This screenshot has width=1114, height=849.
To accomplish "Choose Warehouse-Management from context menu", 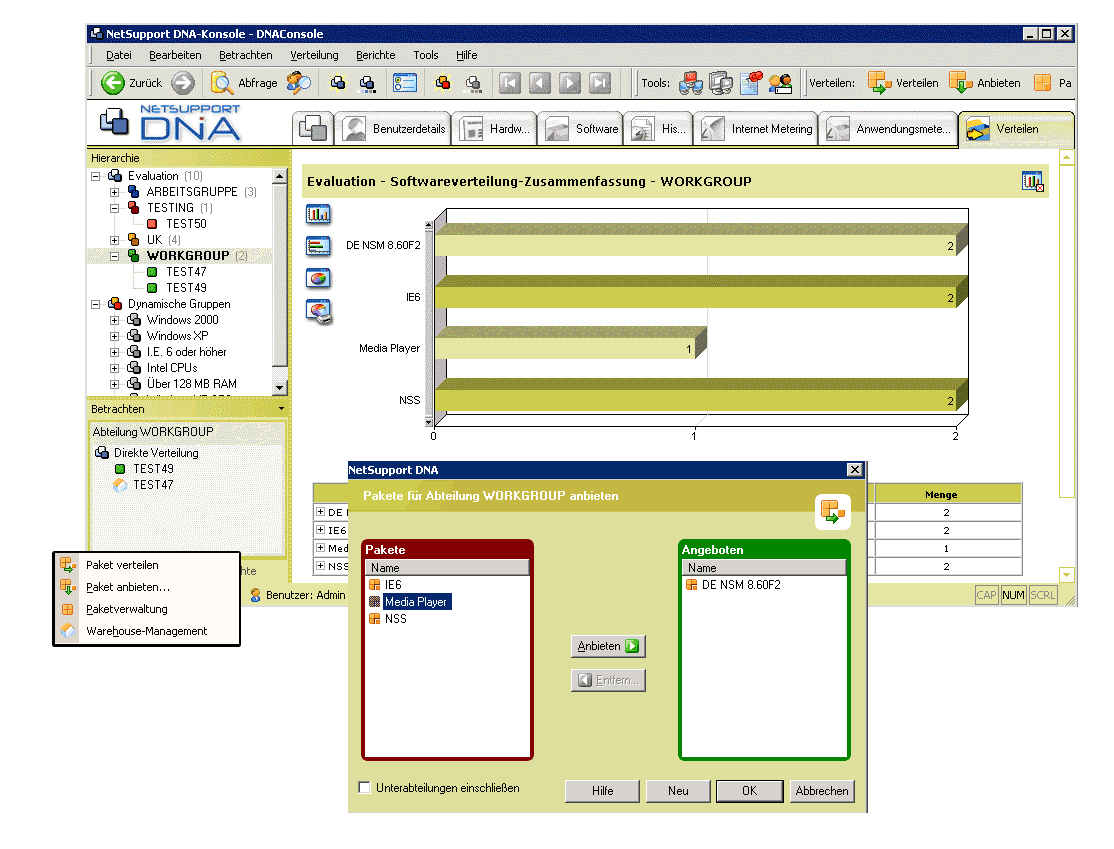I will 147,631.
